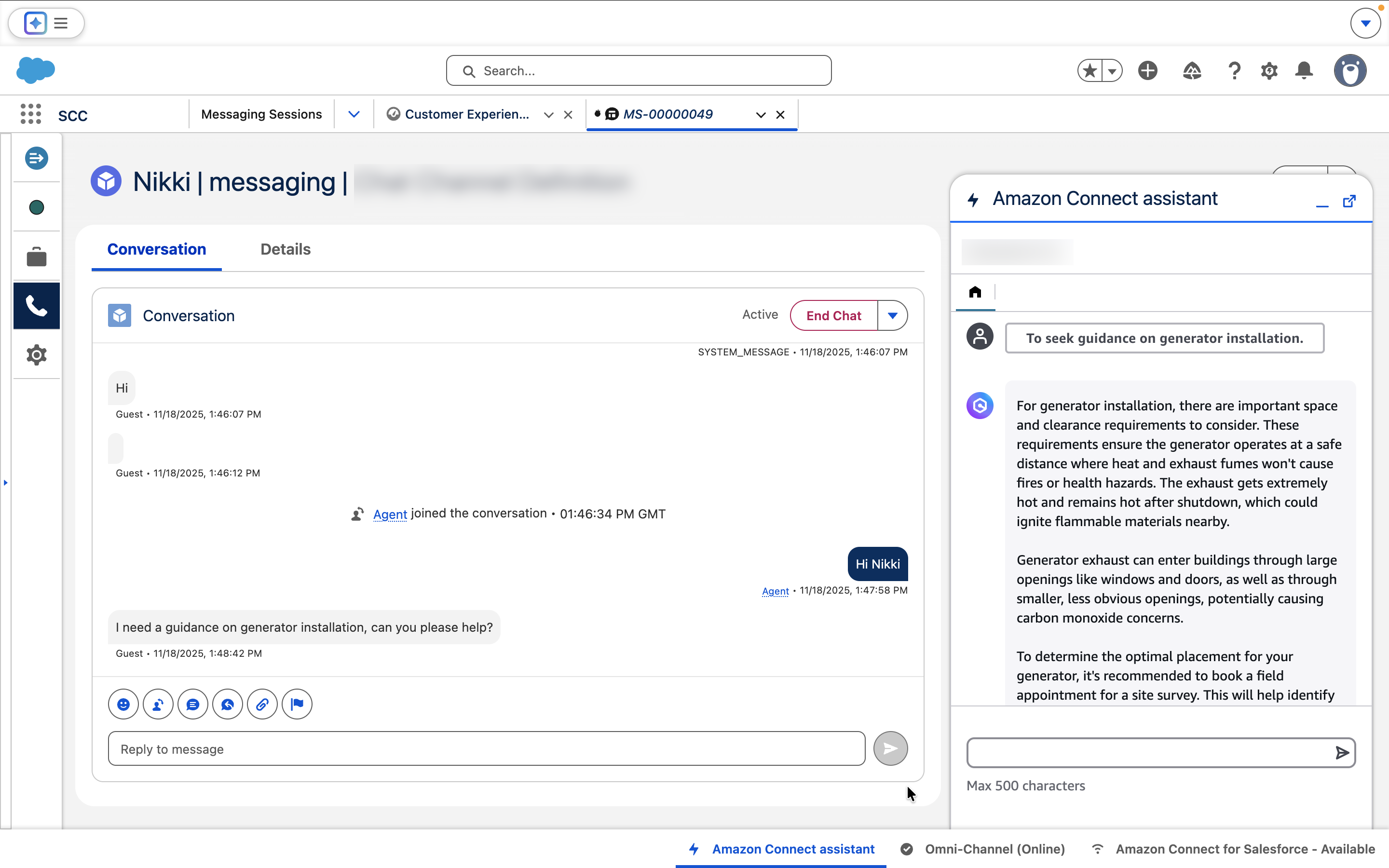Click the Favorites star icon

1090,70
